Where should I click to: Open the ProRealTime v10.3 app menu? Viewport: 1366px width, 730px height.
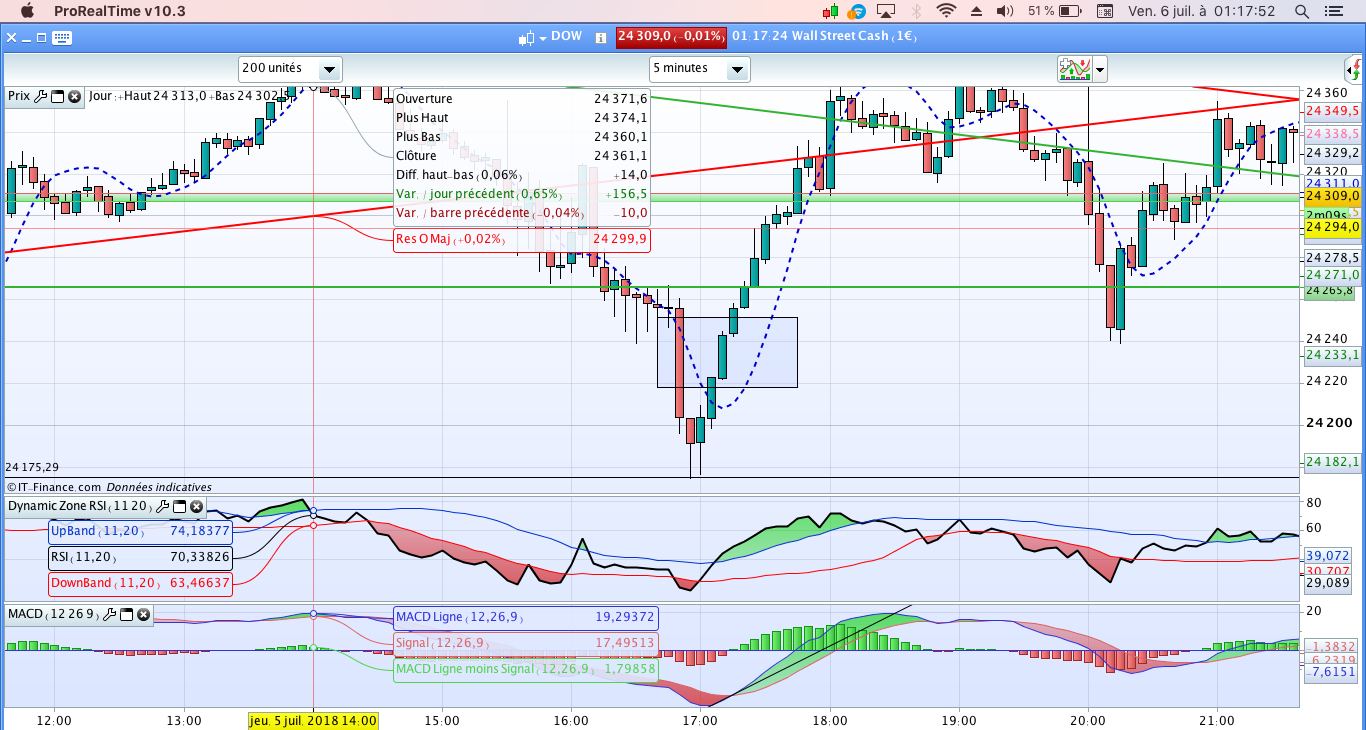click(x=119, y=11)
